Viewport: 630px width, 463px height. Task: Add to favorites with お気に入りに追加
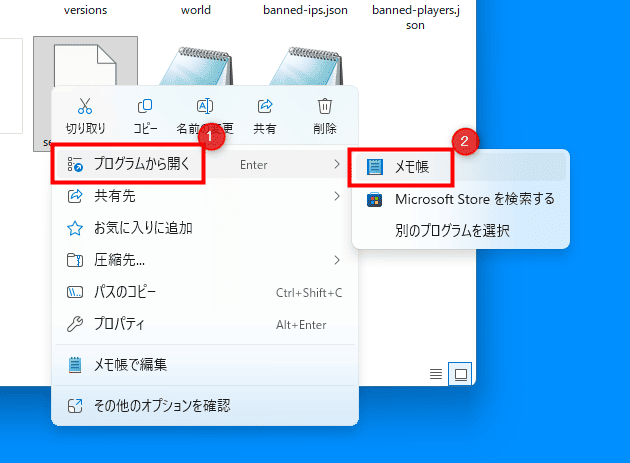pos(142,228)
